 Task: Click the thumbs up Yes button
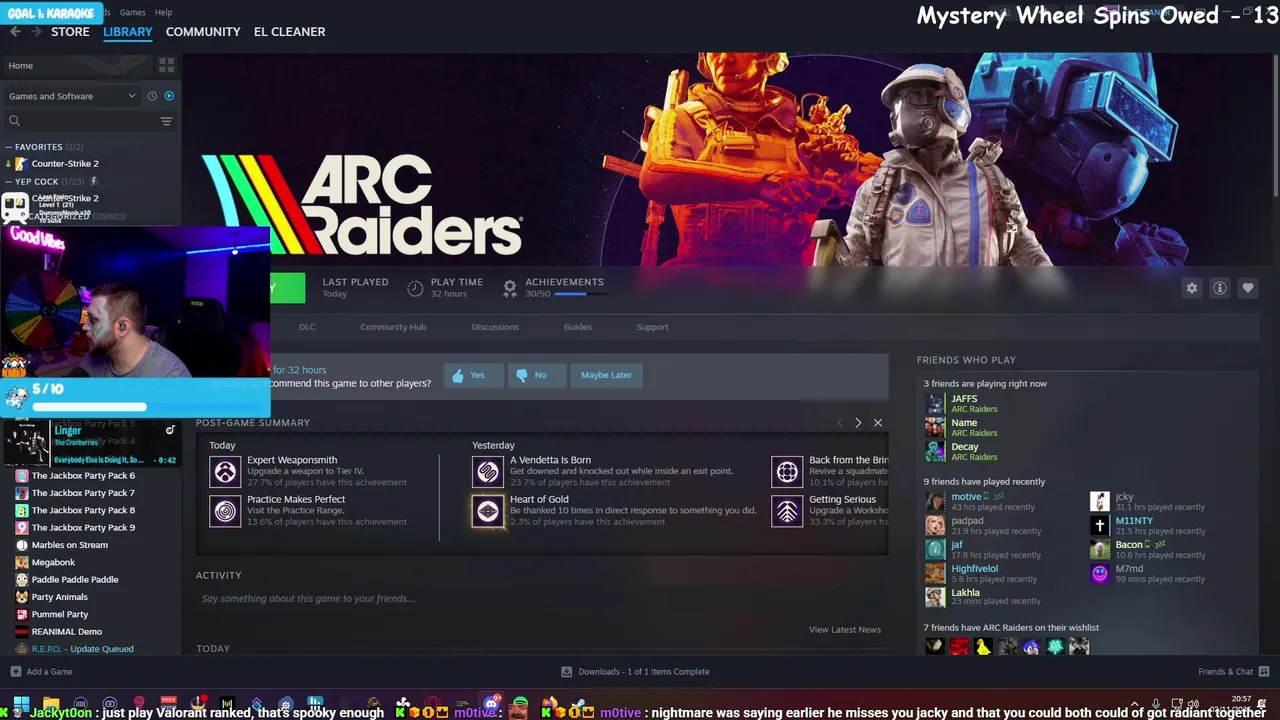click(473, 375)
